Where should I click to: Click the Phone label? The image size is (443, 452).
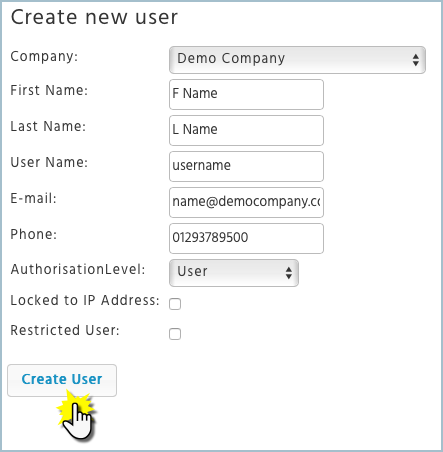pyautogui.click(x=34, y=234)
